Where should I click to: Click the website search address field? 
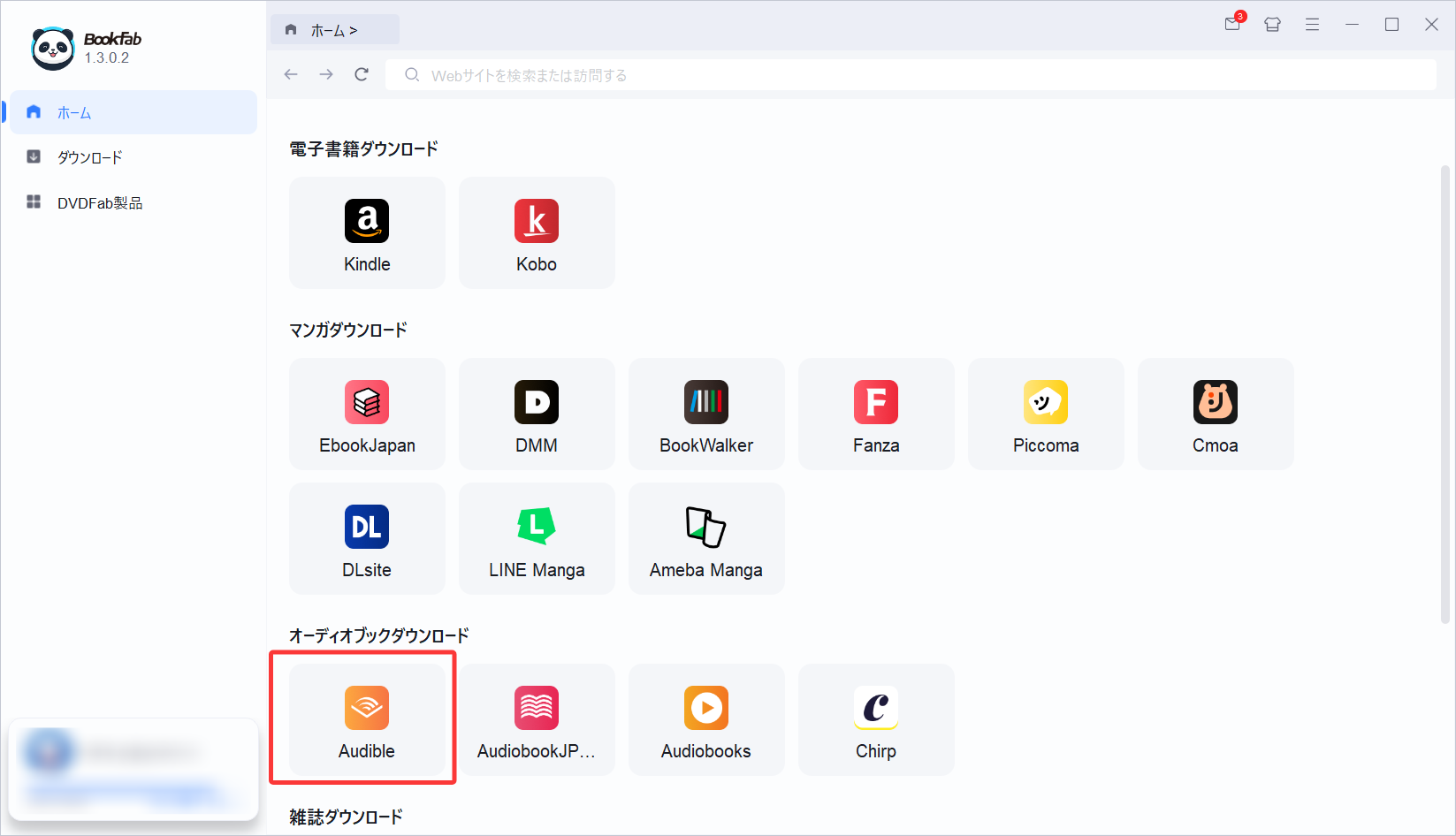(911, 75)
